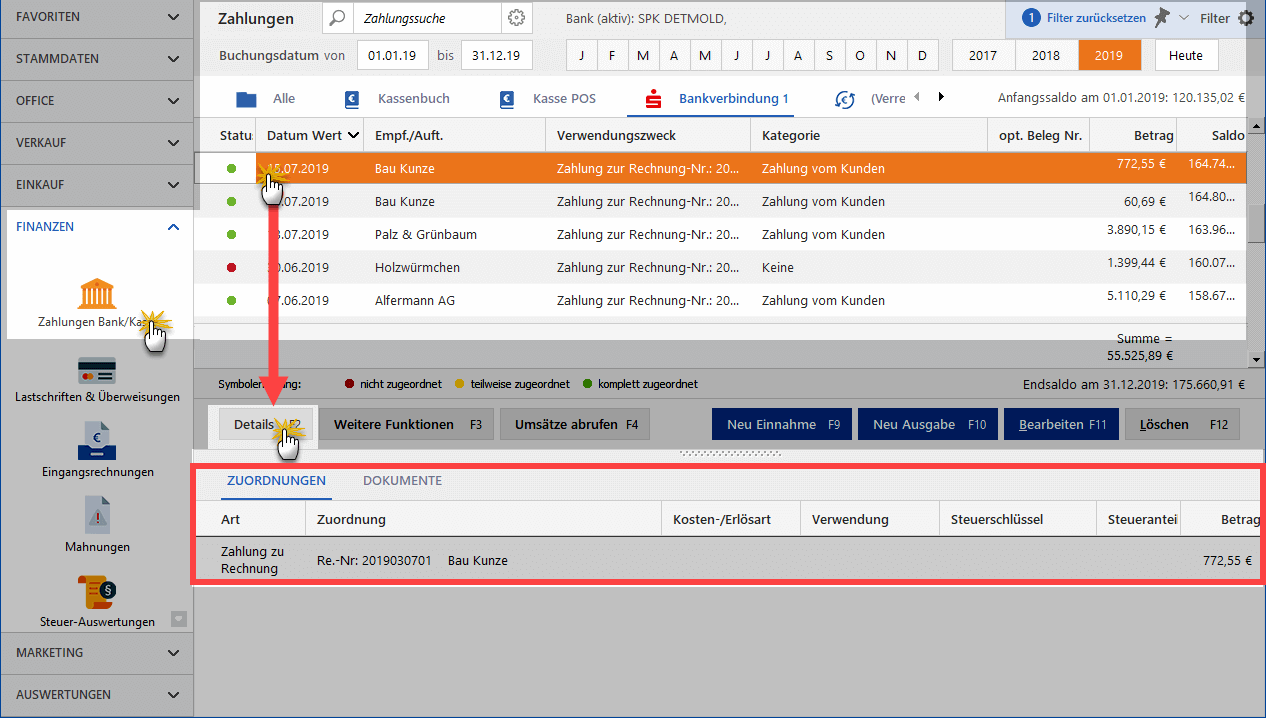Screen dimensions: 1266x718
Task: Open Steuer-Auswertungen module
Action: pyautogui.click(x=97, y=601)
